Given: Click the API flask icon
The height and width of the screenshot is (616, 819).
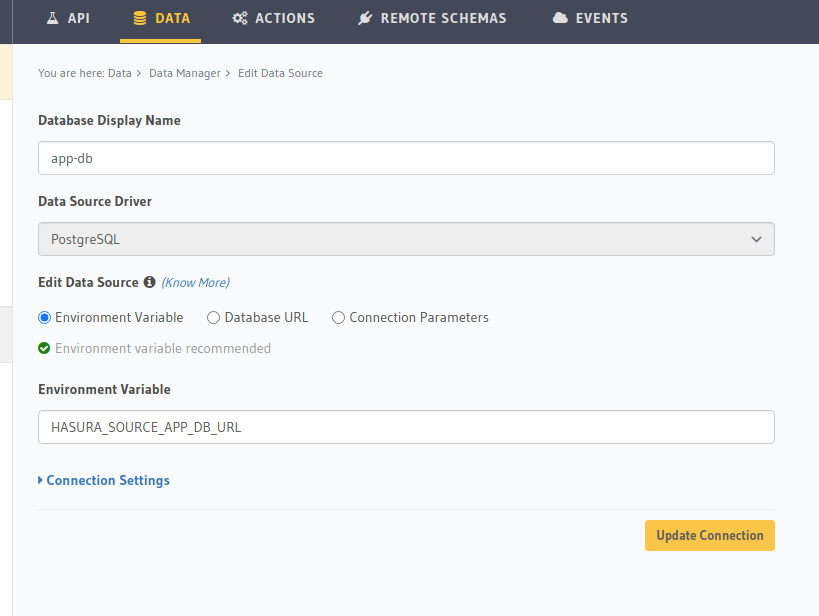Looking at the screenshot, I should pyautogui.click(x=52, y=18).
